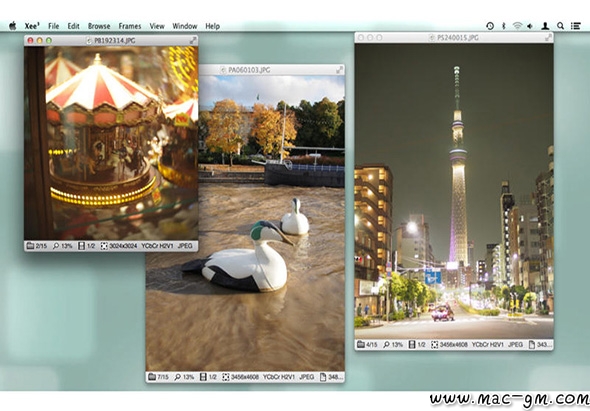Open the Help menu
This screenshot has width=590, height=411.
coord(213,26)
